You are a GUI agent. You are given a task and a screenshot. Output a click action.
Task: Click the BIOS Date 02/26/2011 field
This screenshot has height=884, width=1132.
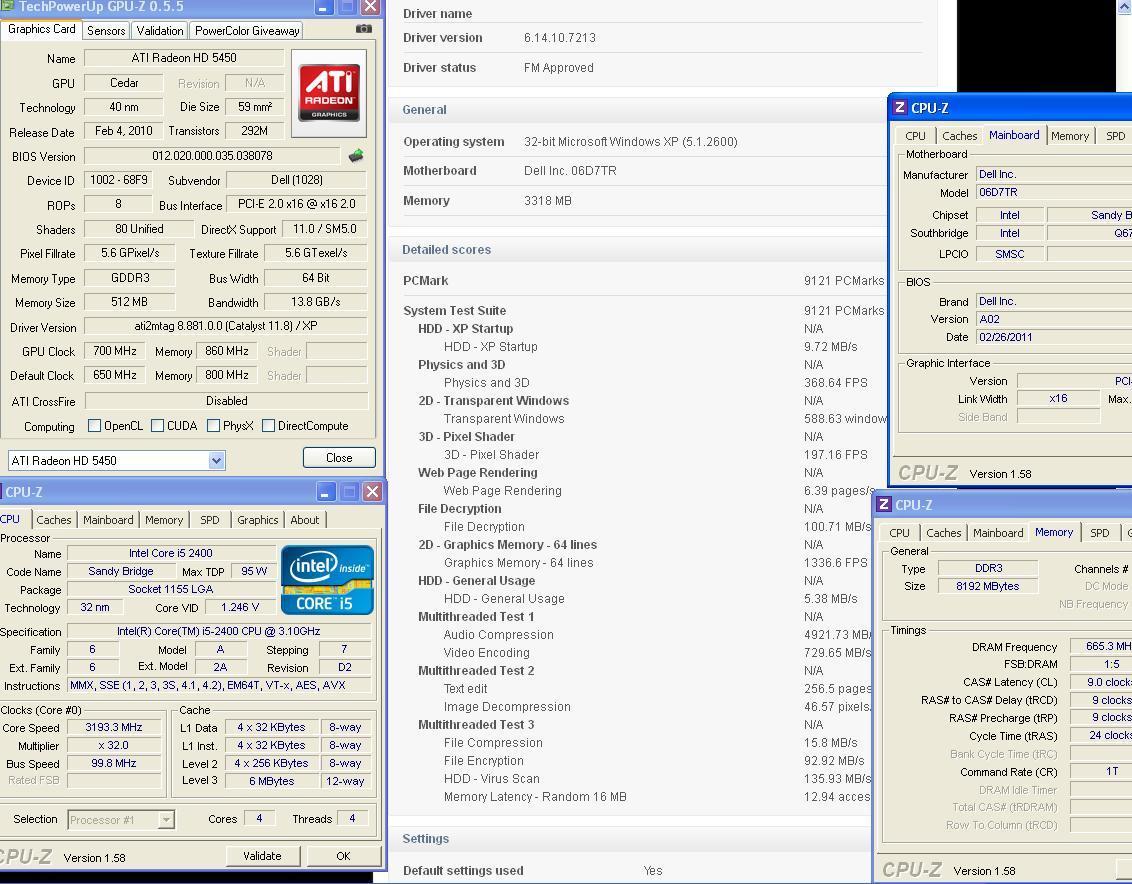tap(1054, 337)
